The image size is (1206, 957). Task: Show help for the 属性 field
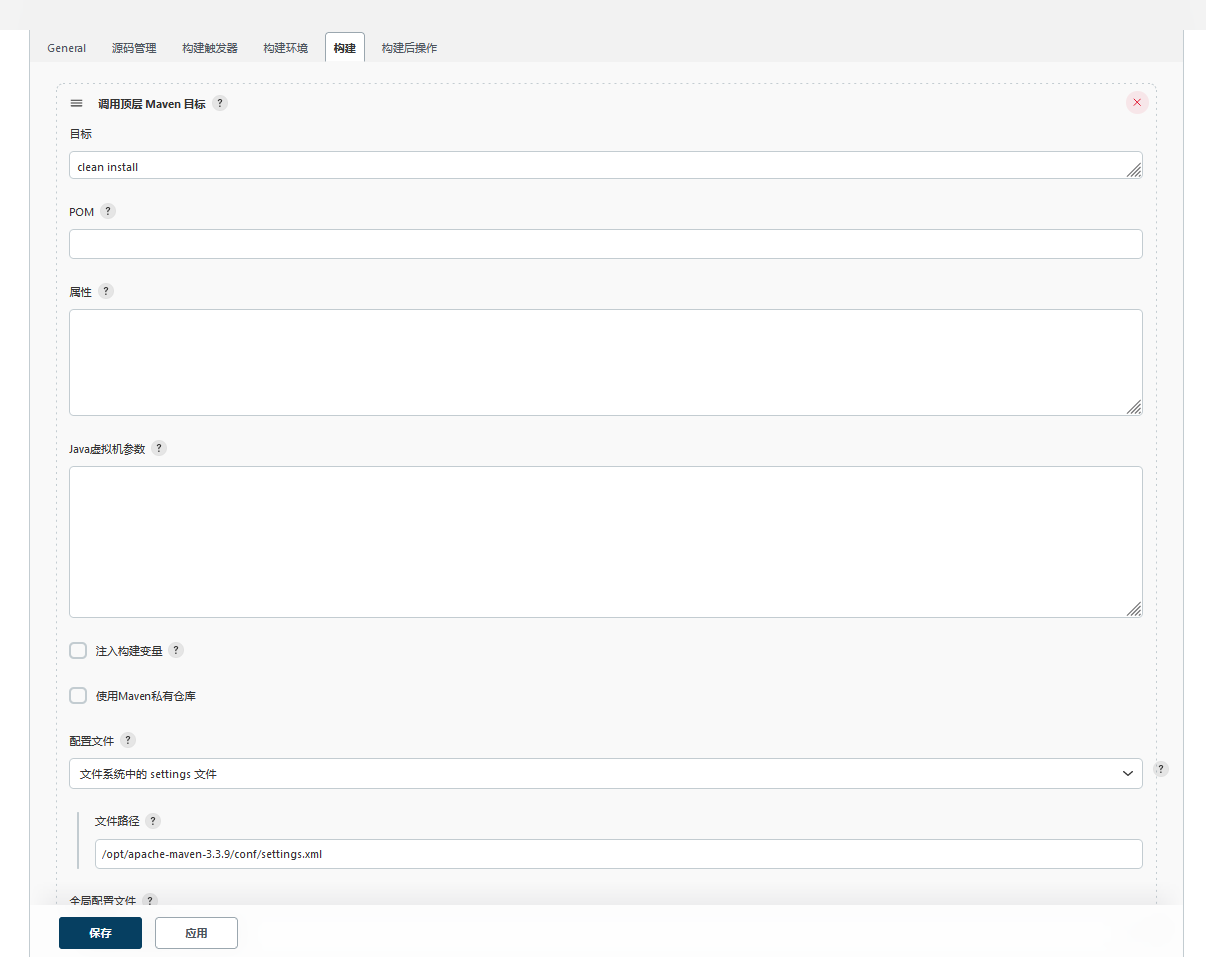click(106, 291)
